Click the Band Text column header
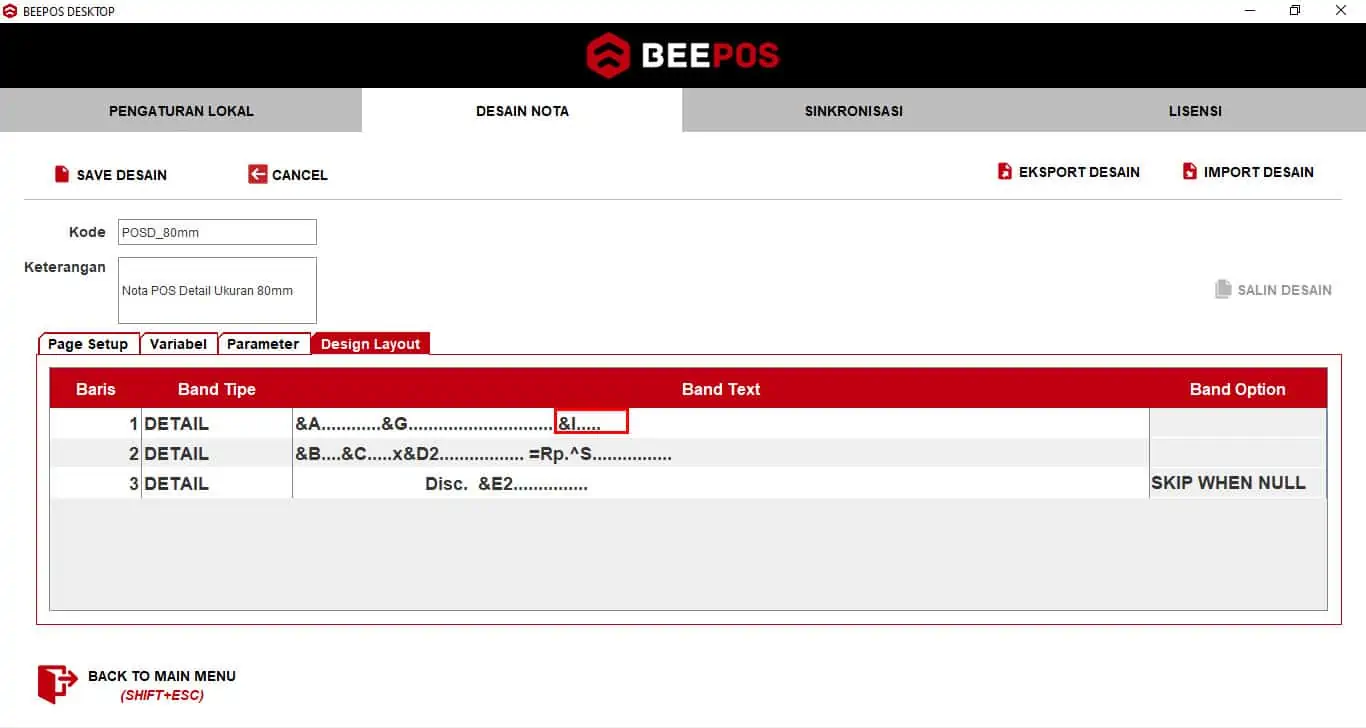 tap(721, 389)
